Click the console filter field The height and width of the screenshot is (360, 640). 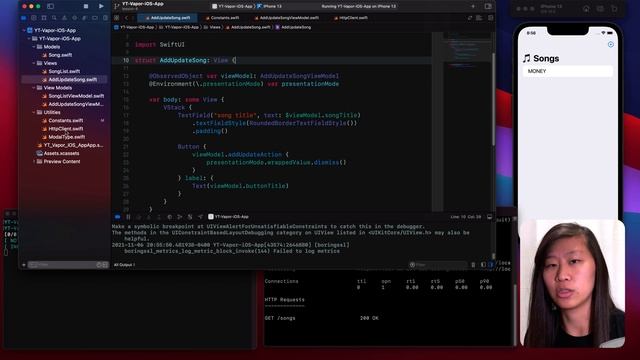438,265
